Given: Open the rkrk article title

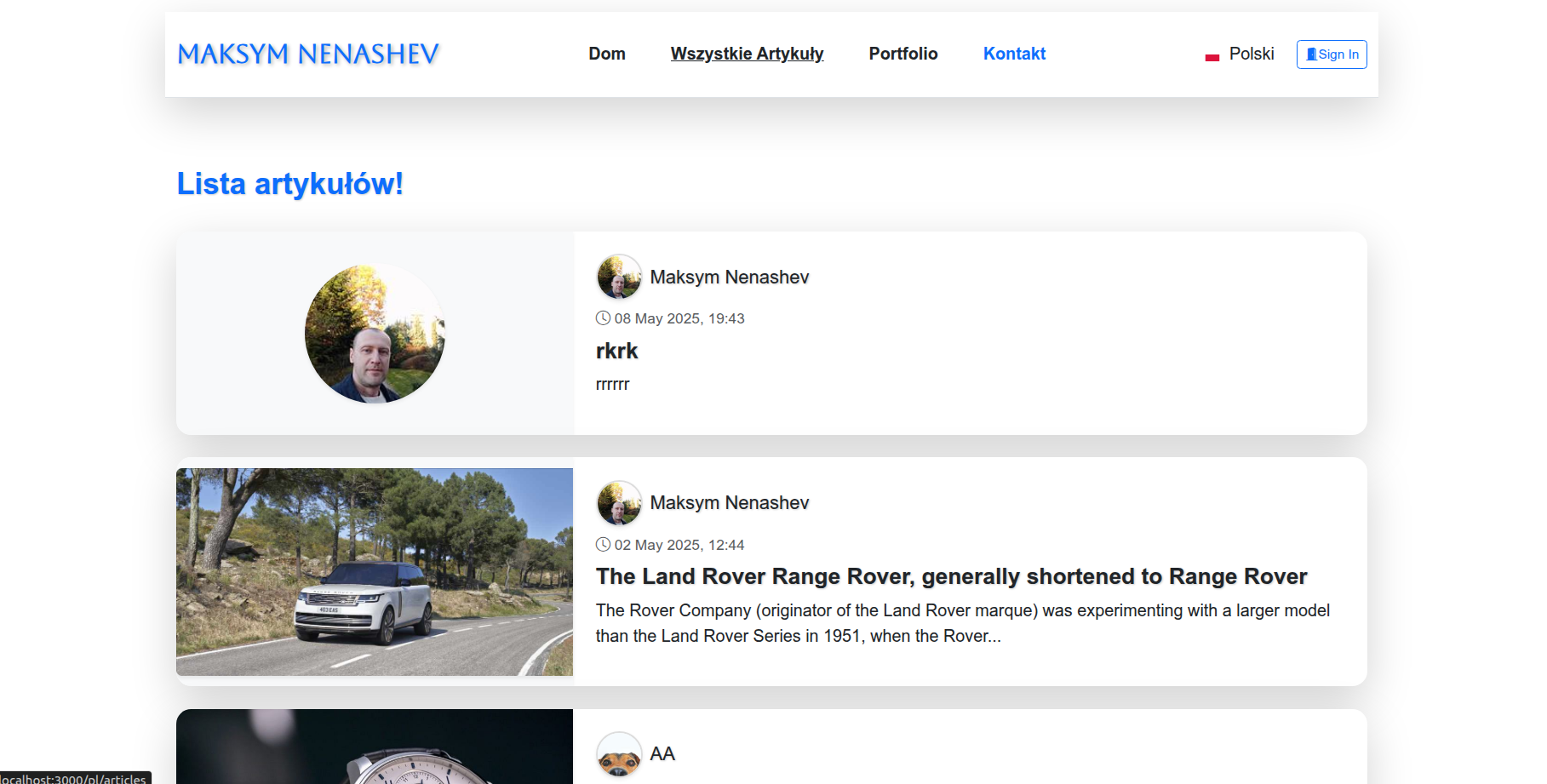Looking at the screenshot, I should tap(616, 351).
